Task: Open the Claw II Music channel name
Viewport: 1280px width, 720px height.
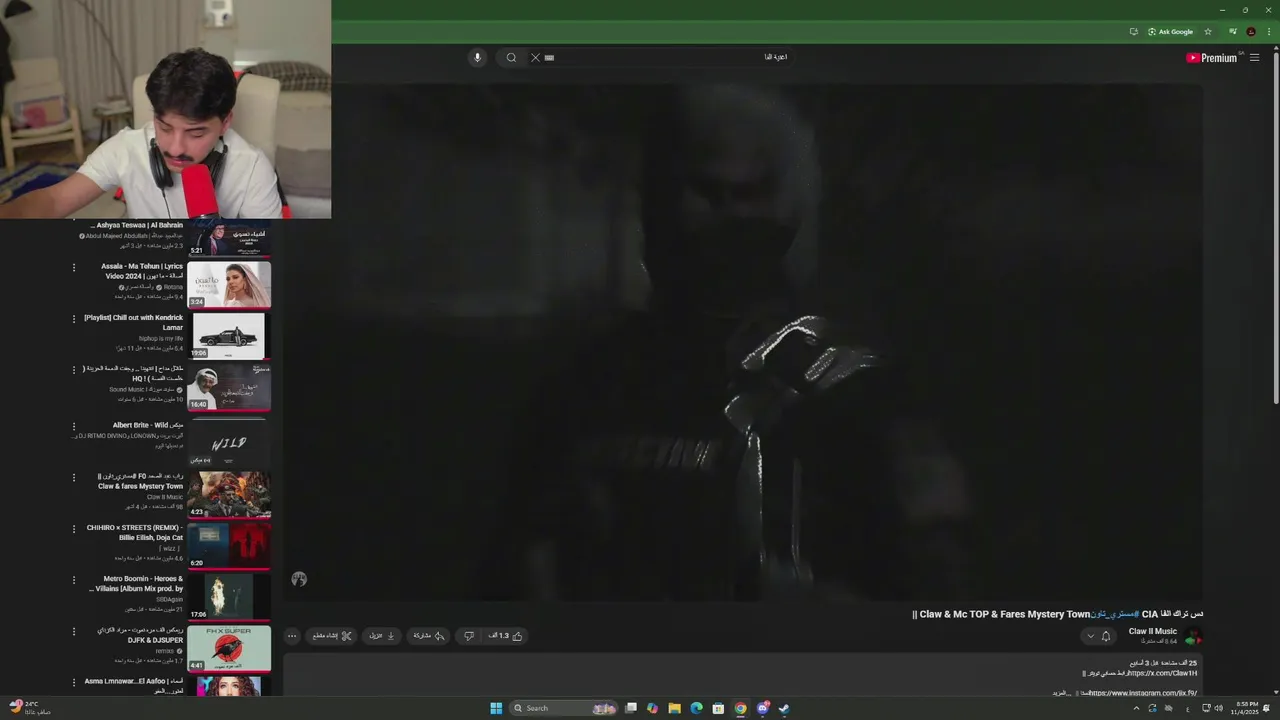Action: (1153, 631)
